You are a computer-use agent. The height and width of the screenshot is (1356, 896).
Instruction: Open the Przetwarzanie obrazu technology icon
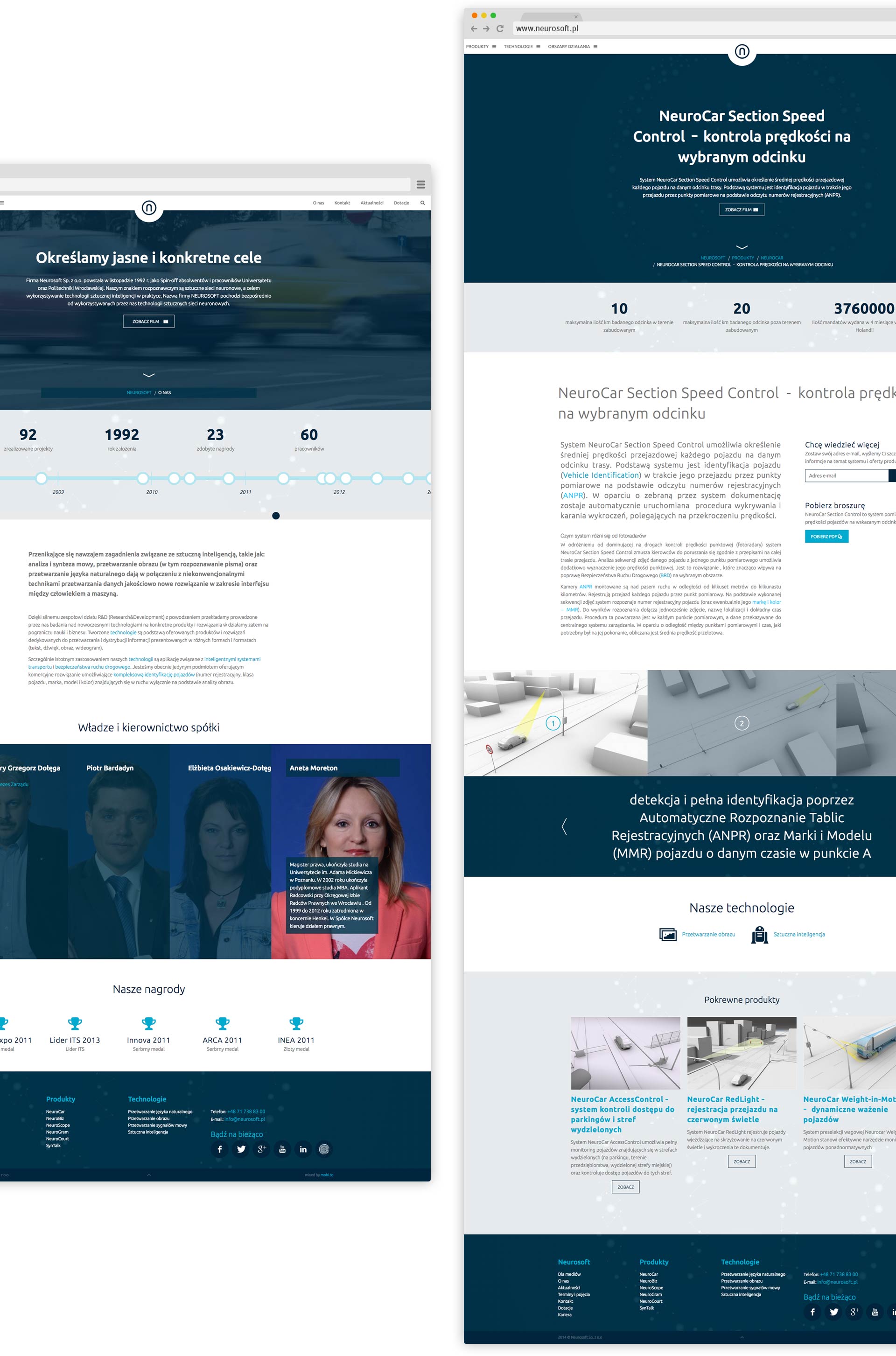668,935
